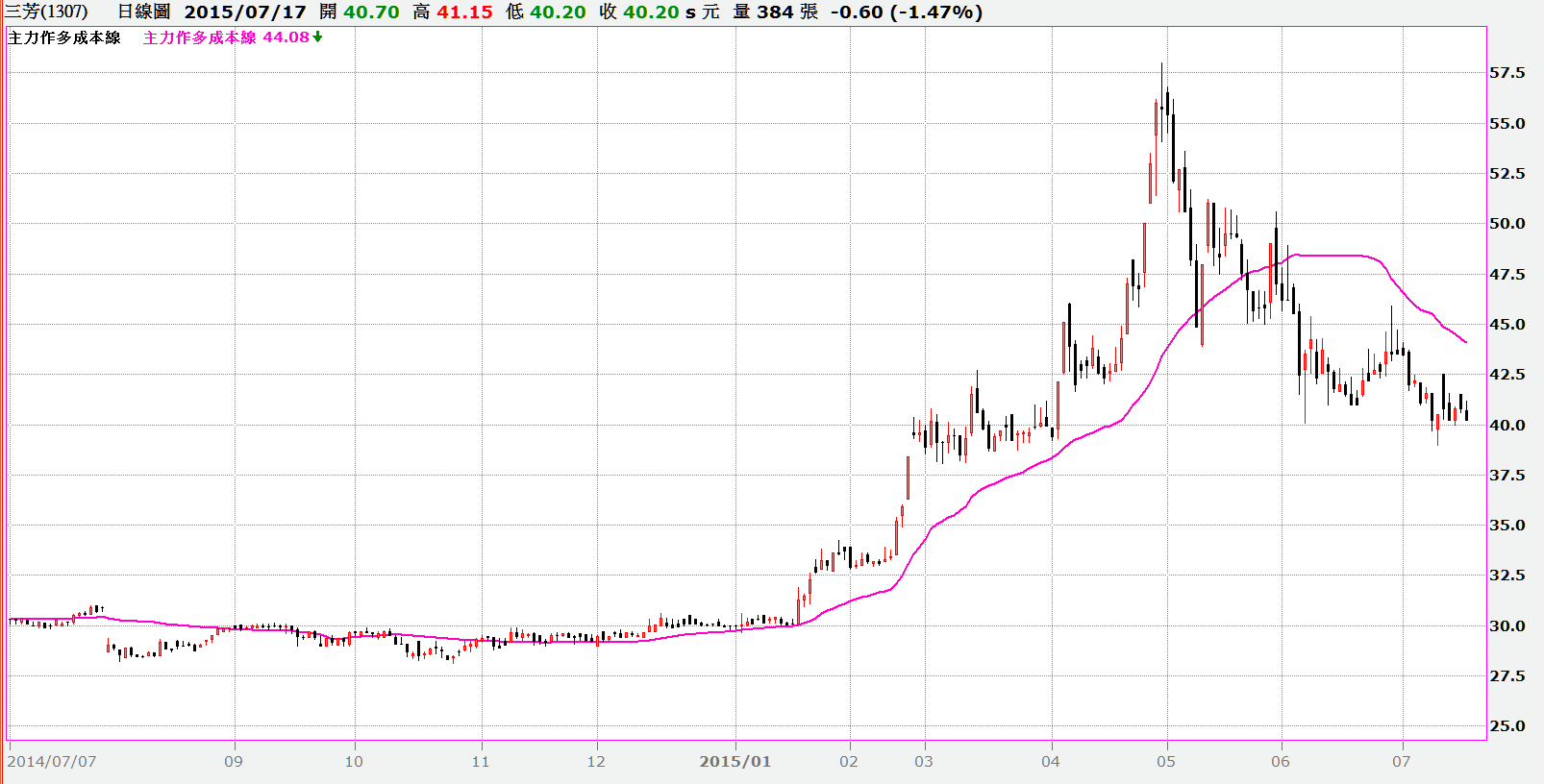Click the change value -0.60 (-1.47%)

(x=907, y=12)
